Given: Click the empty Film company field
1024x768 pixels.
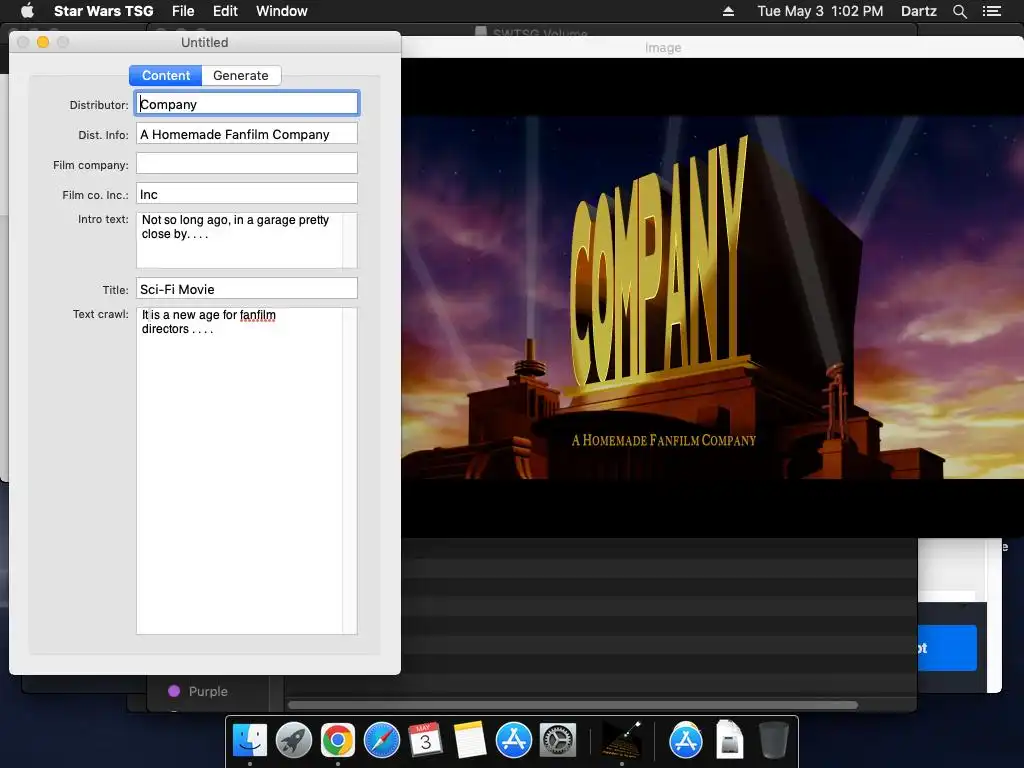Looking at the screenshot, I should pos(247,163).
